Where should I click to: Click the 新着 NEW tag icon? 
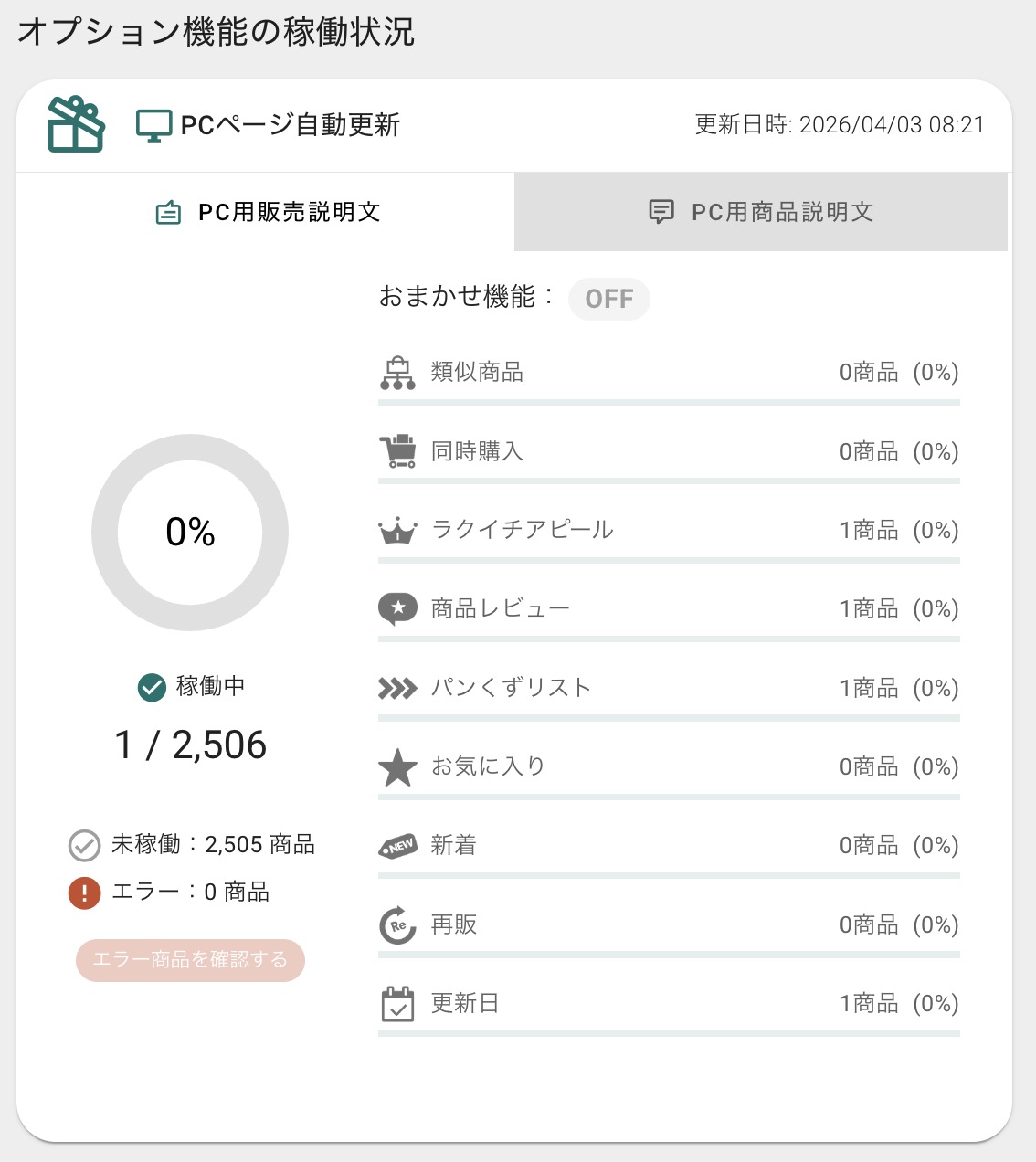click(397, 846)
